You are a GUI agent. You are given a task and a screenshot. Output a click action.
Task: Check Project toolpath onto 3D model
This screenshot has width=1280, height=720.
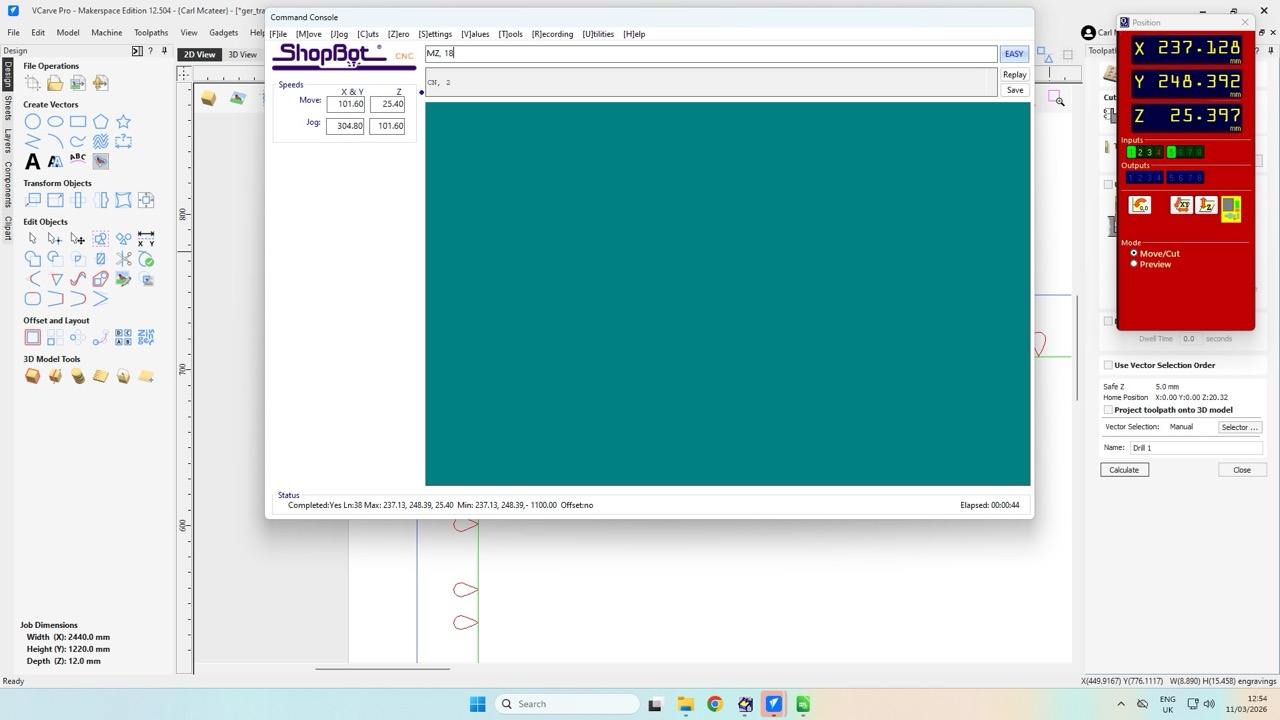[x=1108, y=410]
